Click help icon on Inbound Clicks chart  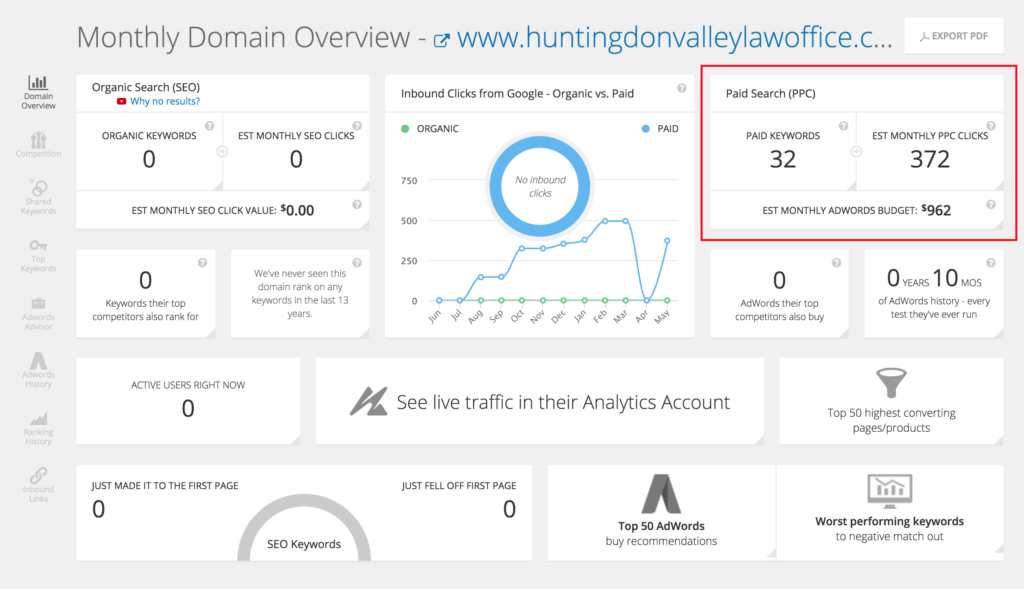coord(681,89)
